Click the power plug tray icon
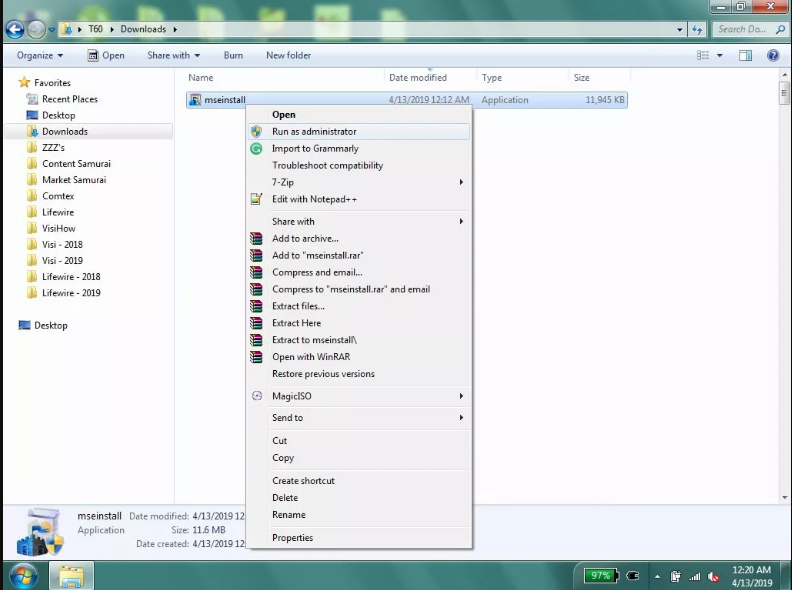The height and width of the screenshot is (590, 792). (x=632, y=575)
